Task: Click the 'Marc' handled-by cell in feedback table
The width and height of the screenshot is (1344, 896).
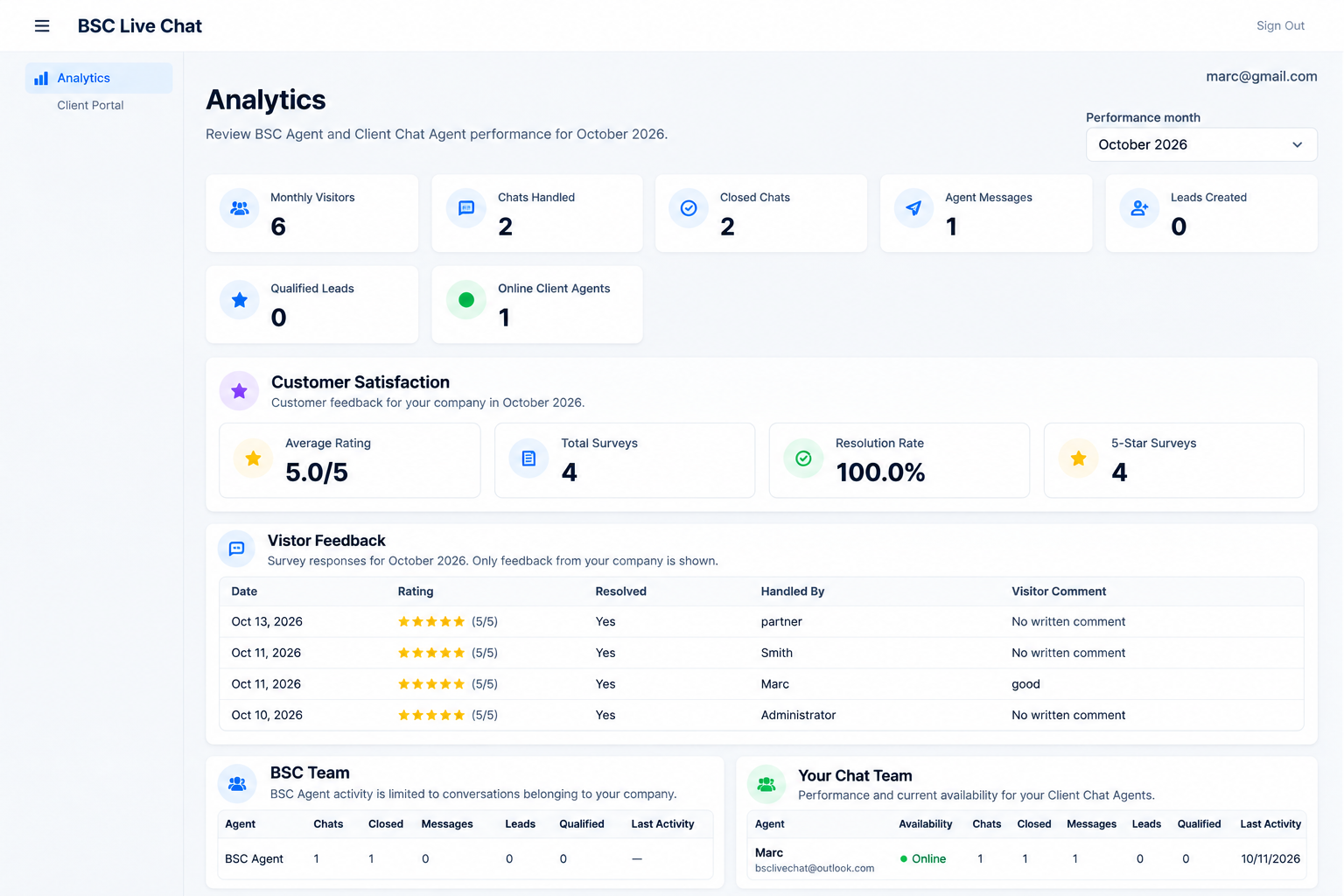Action: 775,684
